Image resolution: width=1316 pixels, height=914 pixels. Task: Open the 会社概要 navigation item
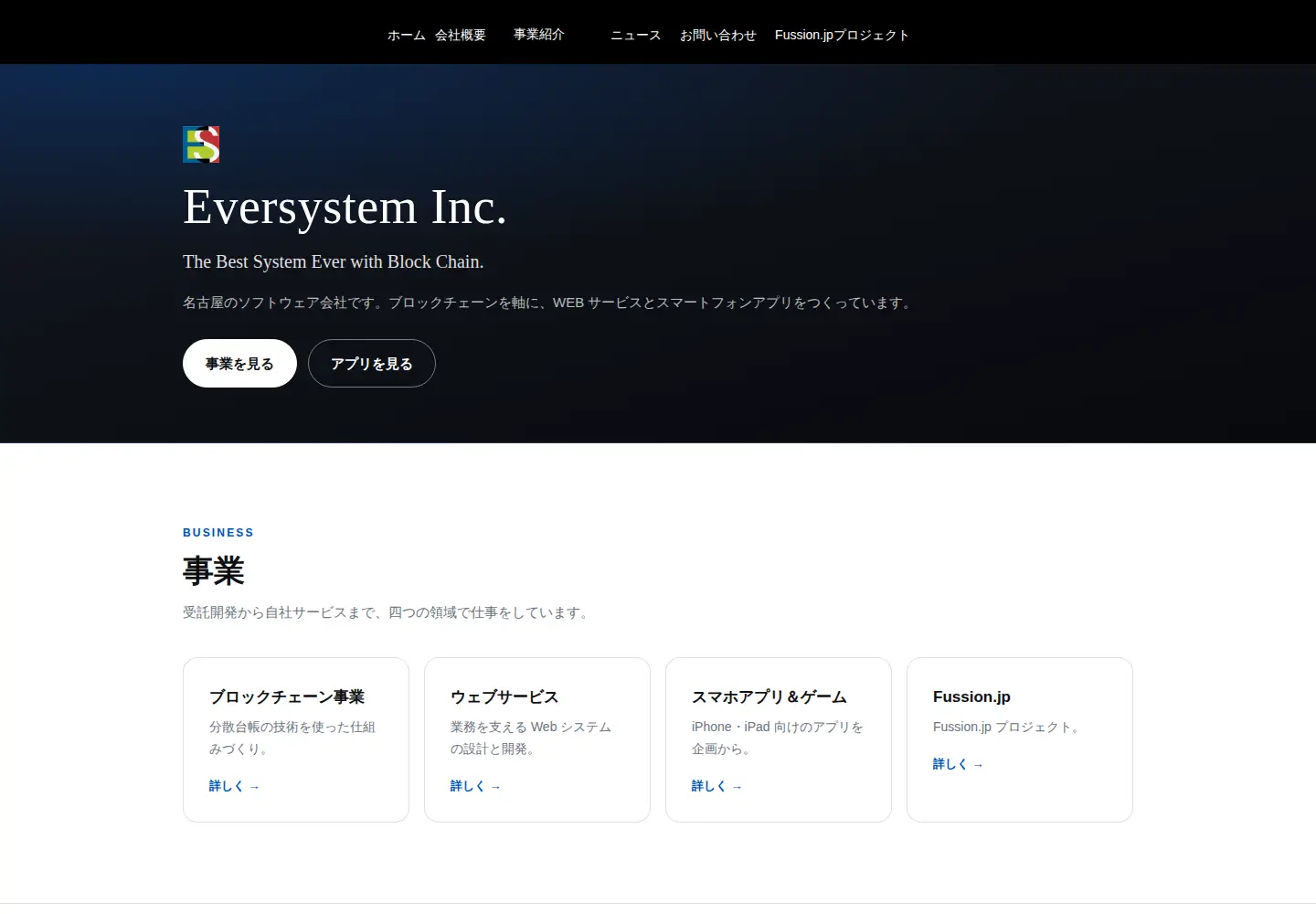(461, 36)
